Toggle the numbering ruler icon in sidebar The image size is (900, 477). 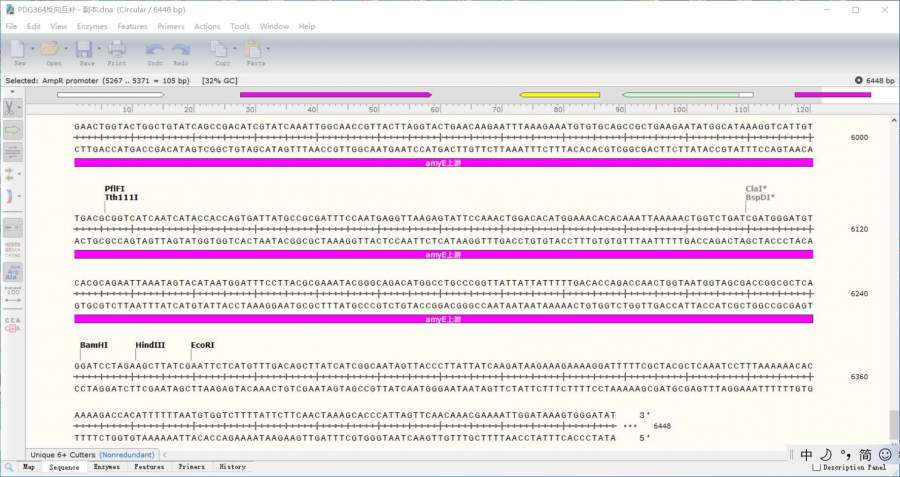[13, 294]
